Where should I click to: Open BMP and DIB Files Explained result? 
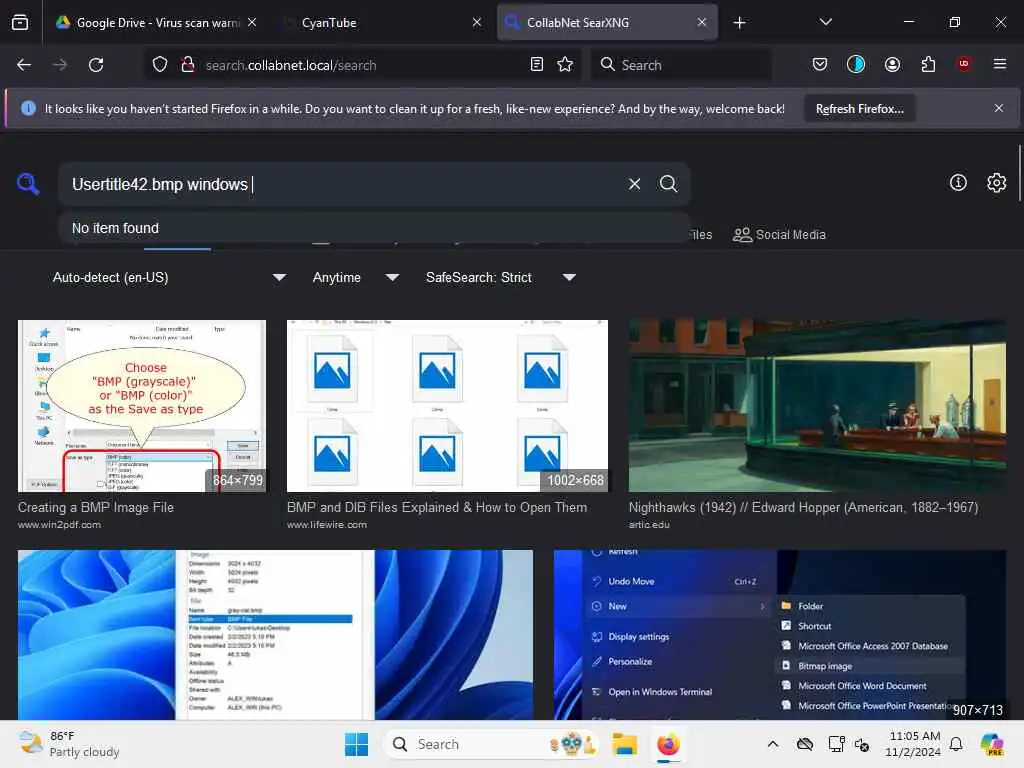(x=437, y=507)
